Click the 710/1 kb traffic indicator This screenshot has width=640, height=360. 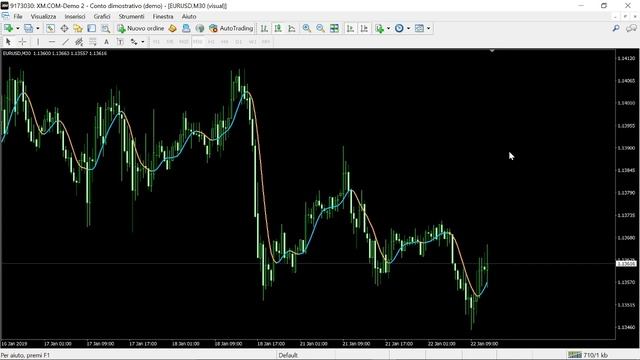pos(596,355)
